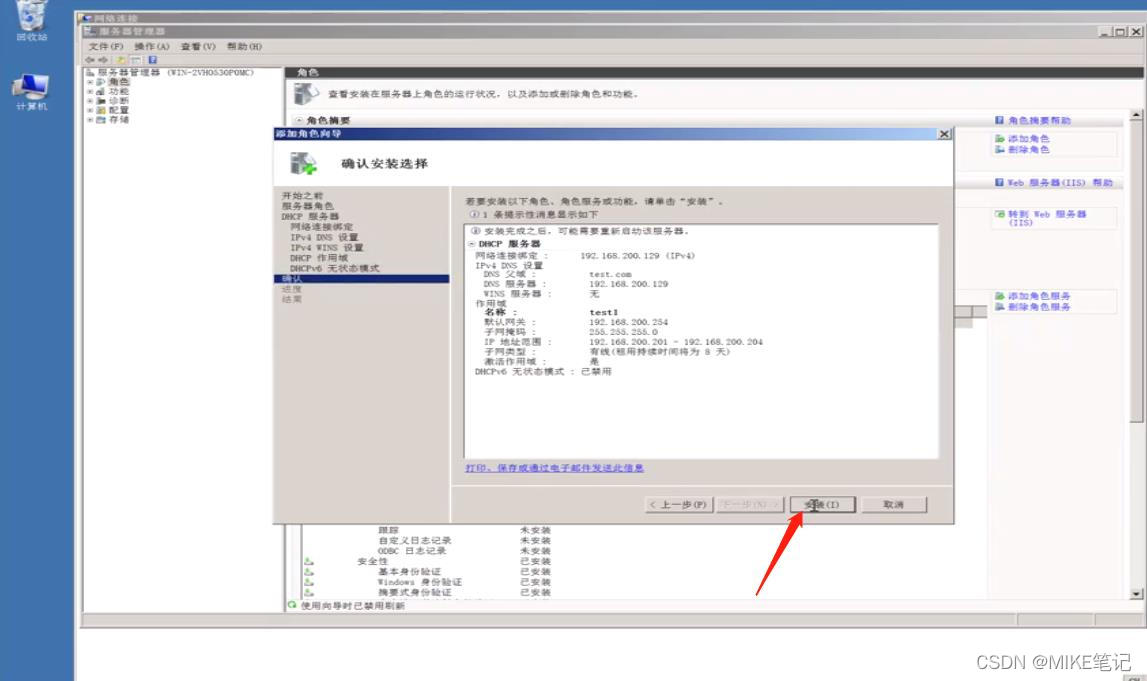
Task: Toggle the console tree pane toolbar icon
Action: (x=136, y=60)
